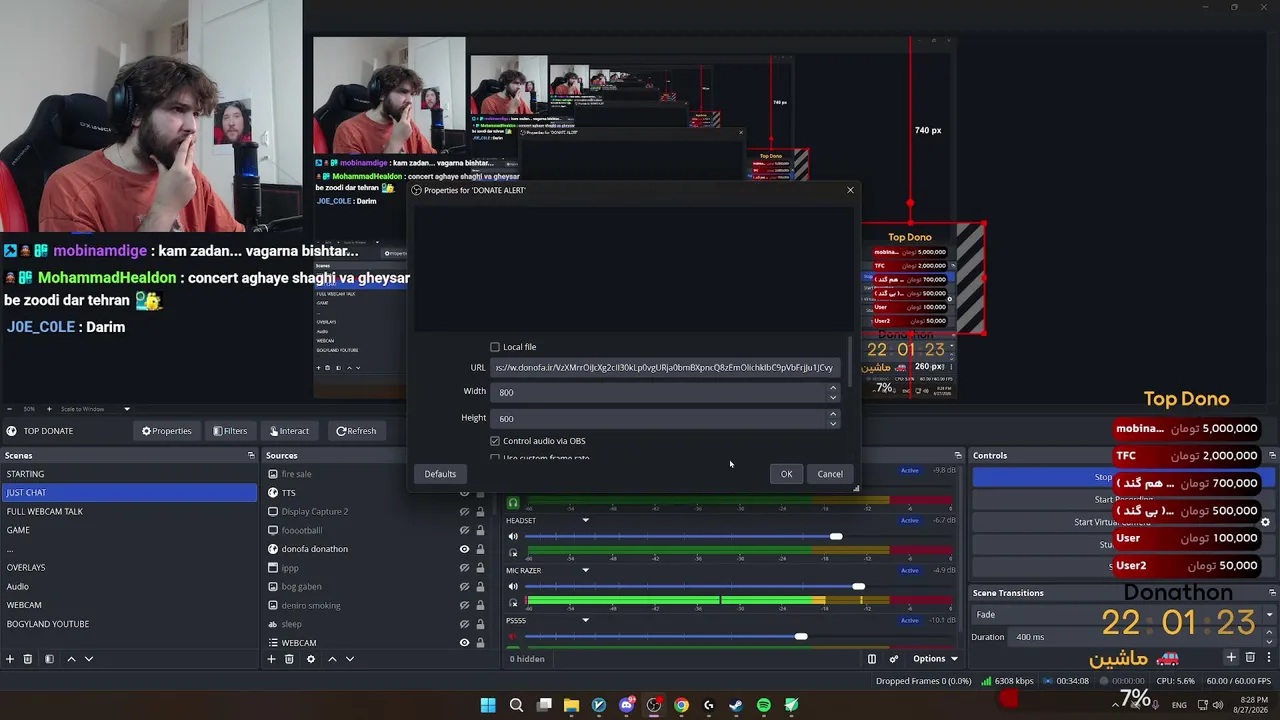1280x720 pixels.
Task: Undock the Scenes panel
Action: (251, 456)
